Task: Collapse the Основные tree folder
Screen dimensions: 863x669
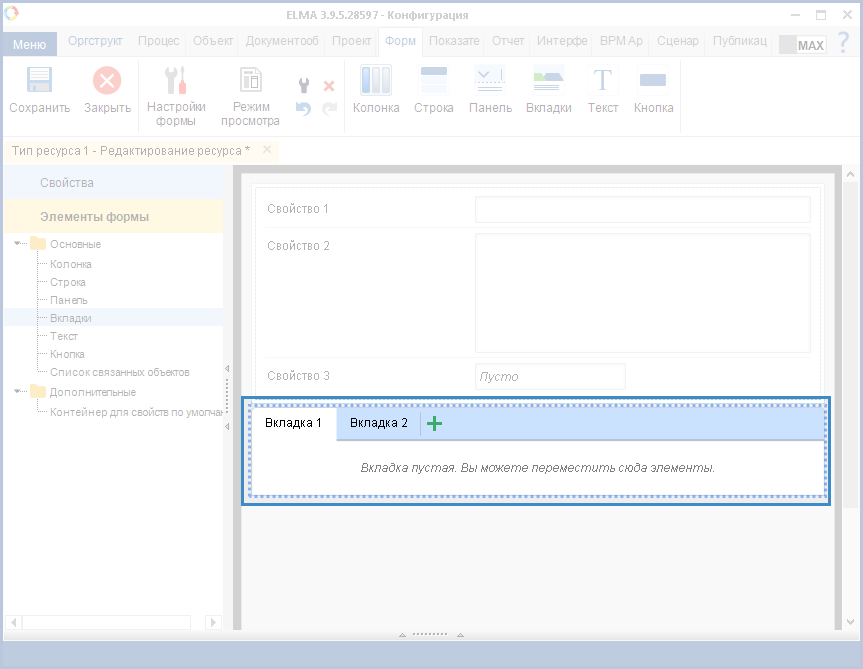Action: click(18, 244)
